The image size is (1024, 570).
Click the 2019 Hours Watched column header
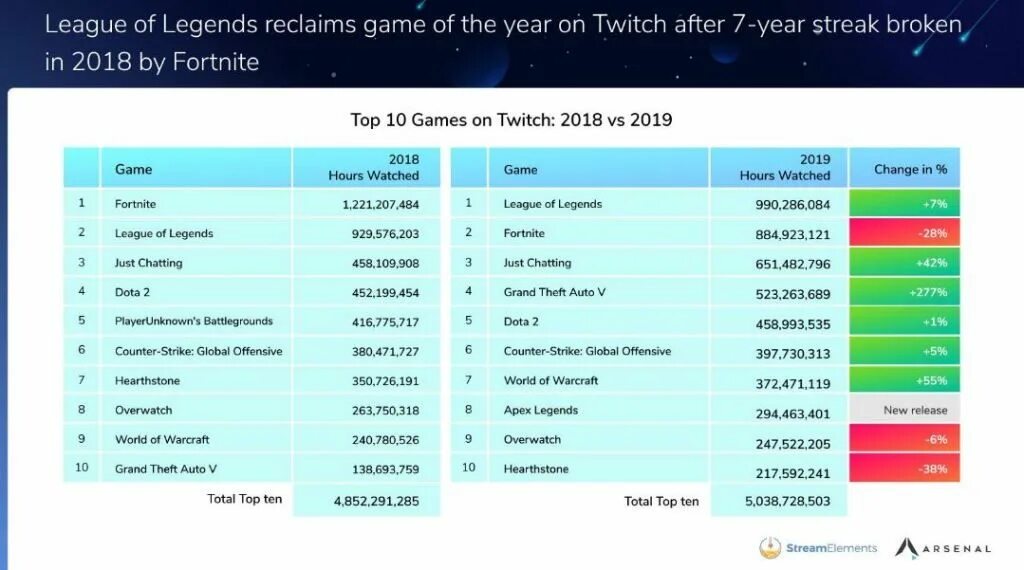pos(778,168)
